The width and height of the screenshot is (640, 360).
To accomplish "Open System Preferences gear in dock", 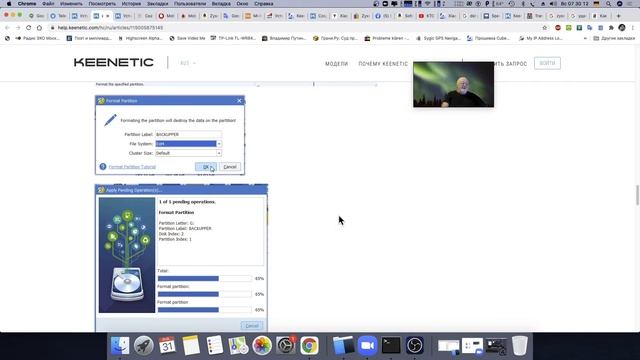I will 286,346.
